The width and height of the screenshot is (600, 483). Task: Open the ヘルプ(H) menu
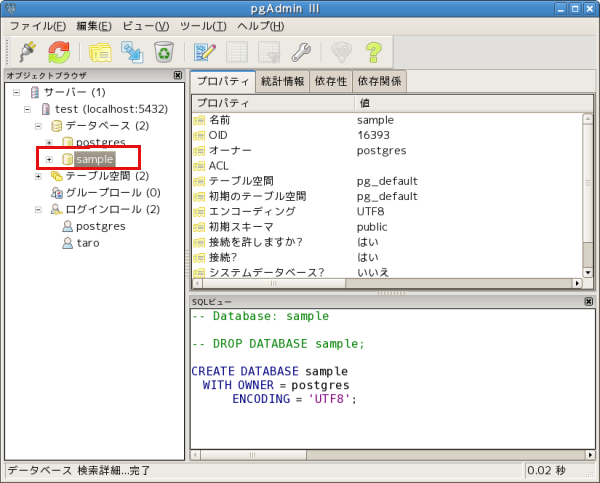[261, 26]
